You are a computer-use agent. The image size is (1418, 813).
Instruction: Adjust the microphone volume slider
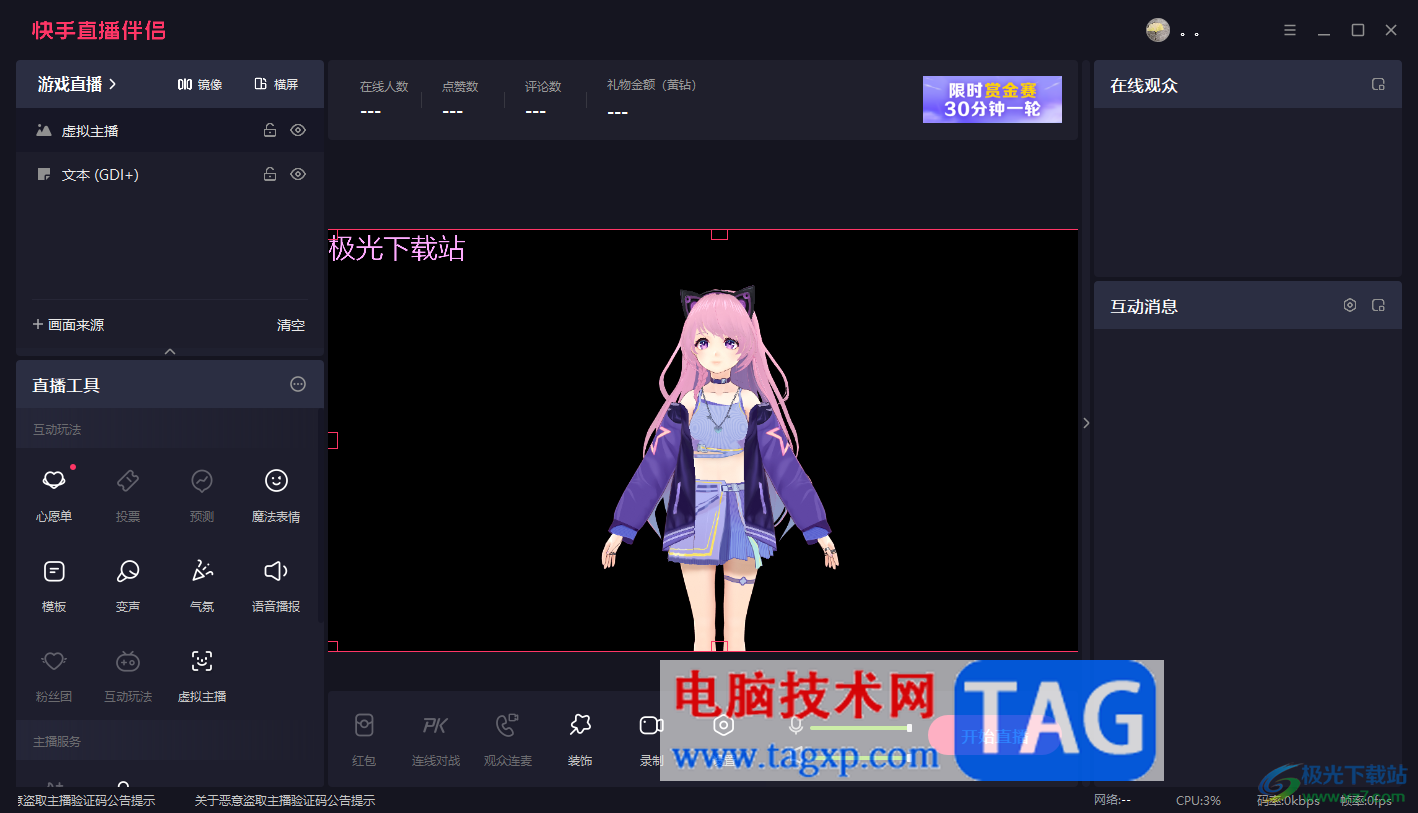click(860, 728)
